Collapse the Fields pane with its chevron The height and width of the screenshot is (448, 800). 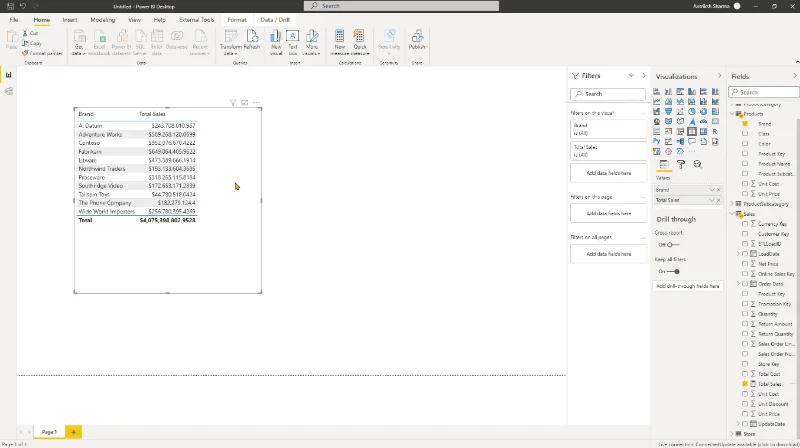794,76
